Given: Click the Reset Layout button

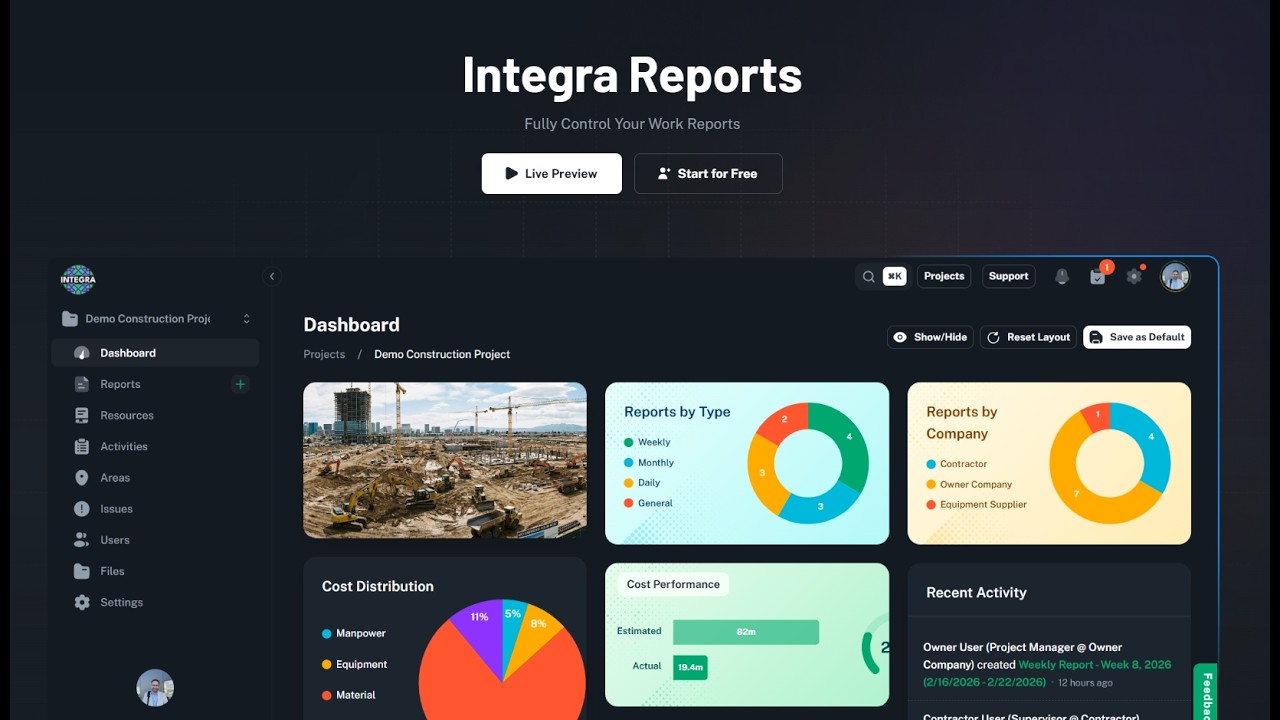Looking at the screenshot, I should [1029, 337].
